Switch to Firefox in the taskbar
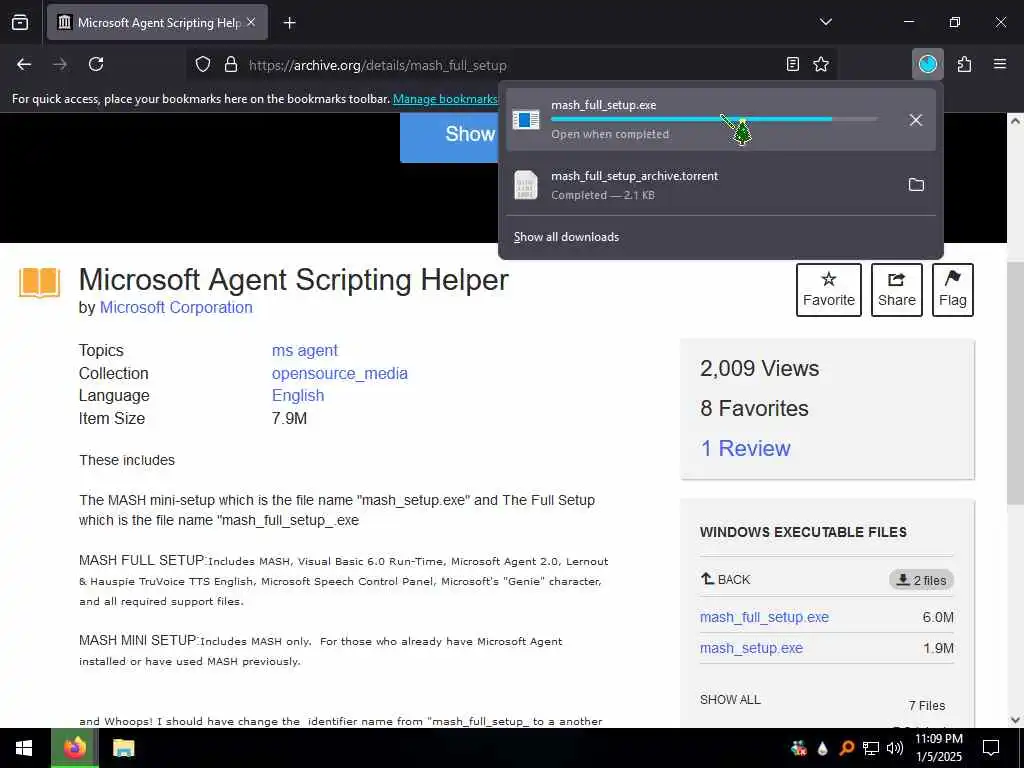Screen dimensions: 1024x768 tap(75, 748)
